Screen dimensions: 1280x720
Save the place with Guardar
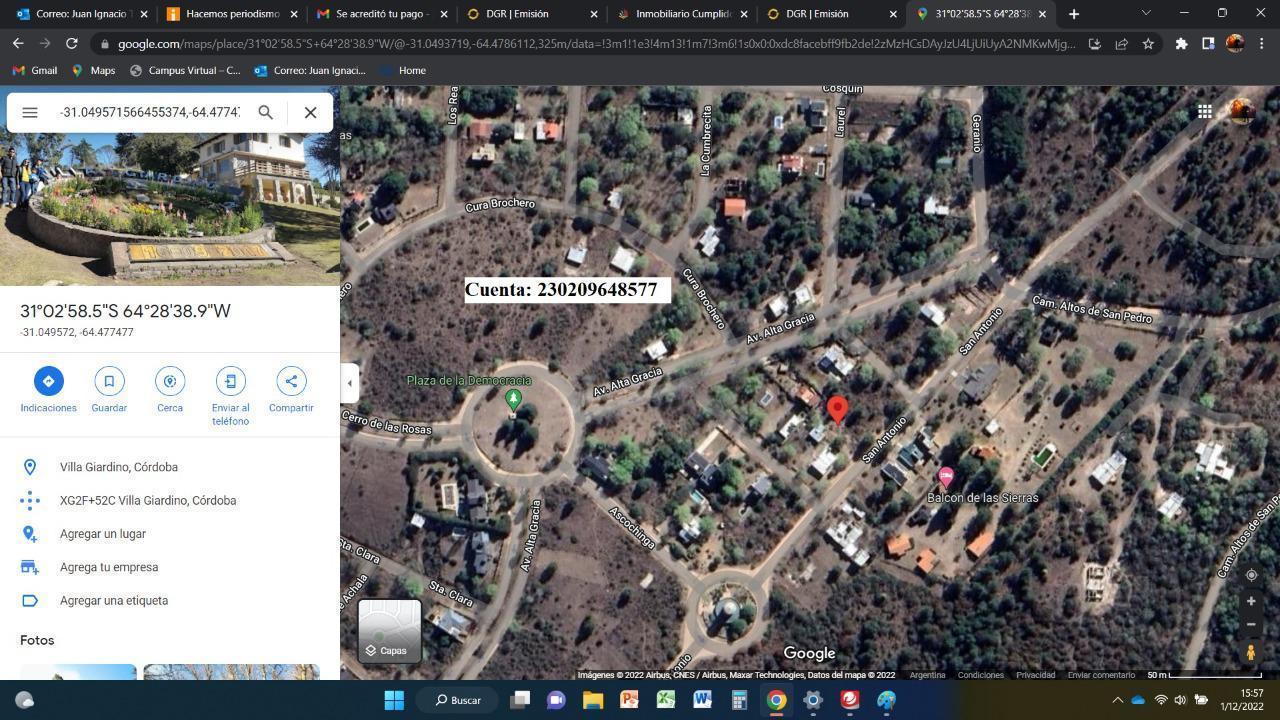click(109, 389)
